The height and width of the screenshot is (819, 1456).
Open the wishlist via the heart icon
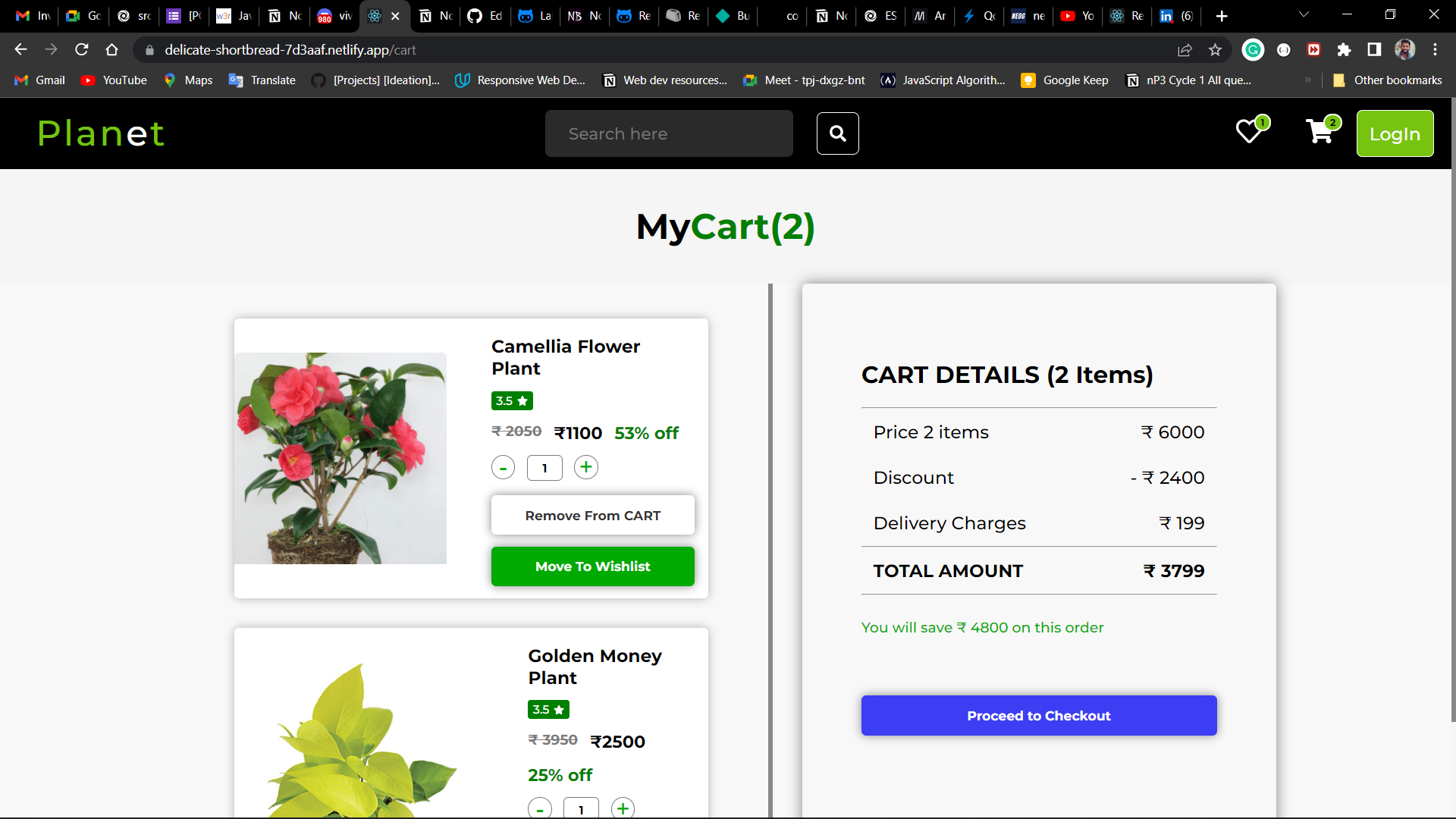(1247, 132)
